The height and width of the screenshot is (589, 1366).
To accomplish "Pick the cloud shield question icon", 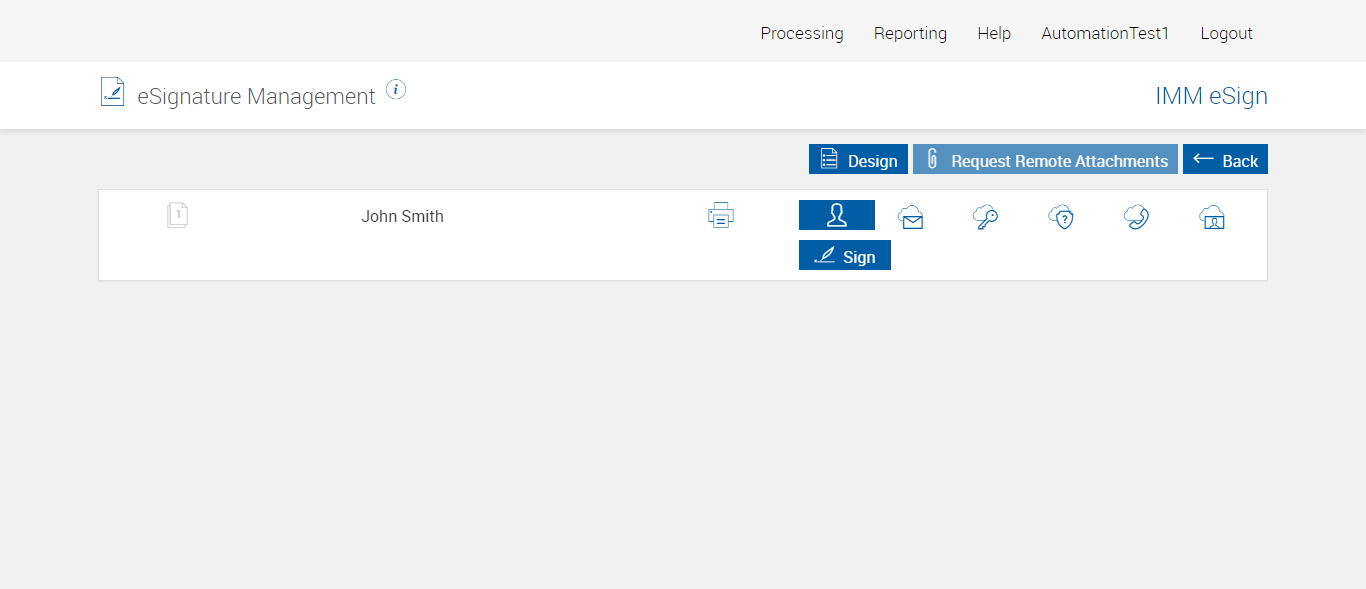I will [x=1061, y=217].
